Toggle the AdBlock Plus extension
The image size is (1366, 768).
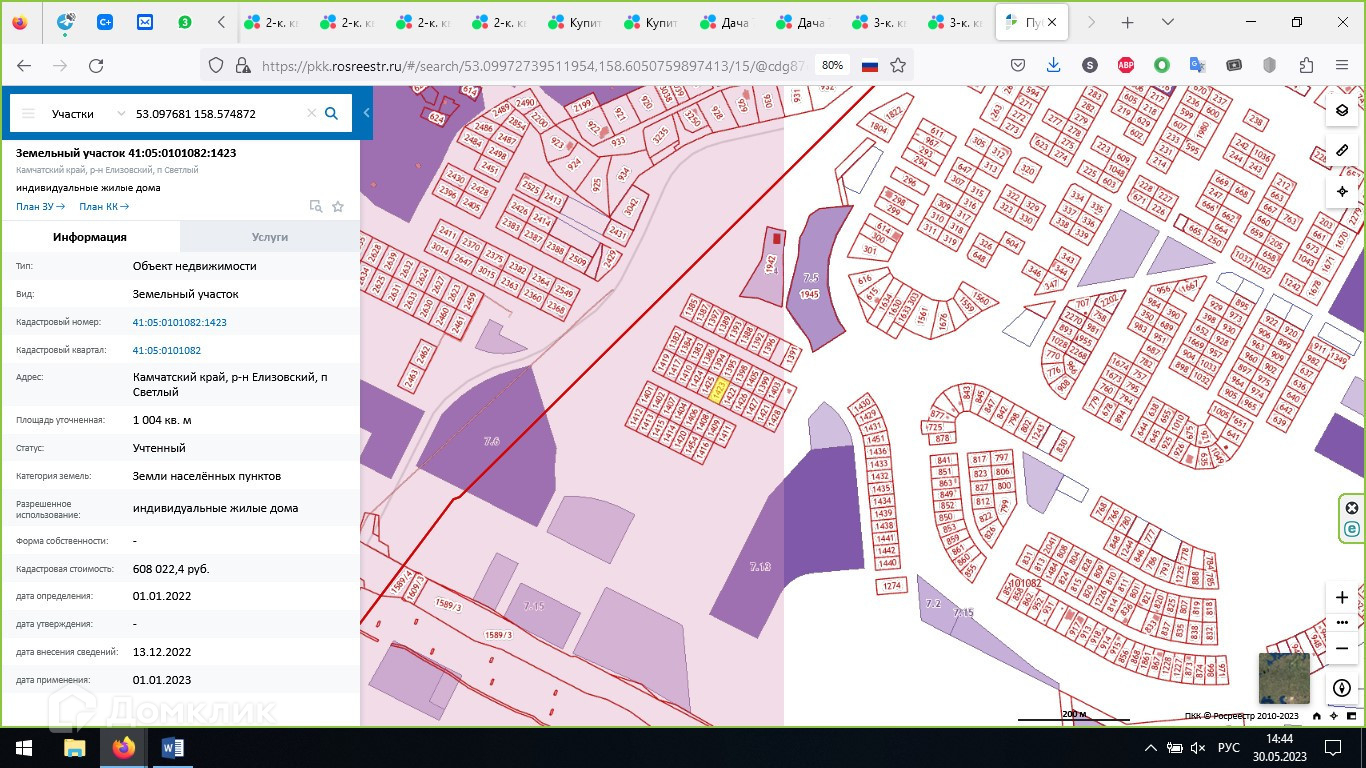pos(1125,65)
